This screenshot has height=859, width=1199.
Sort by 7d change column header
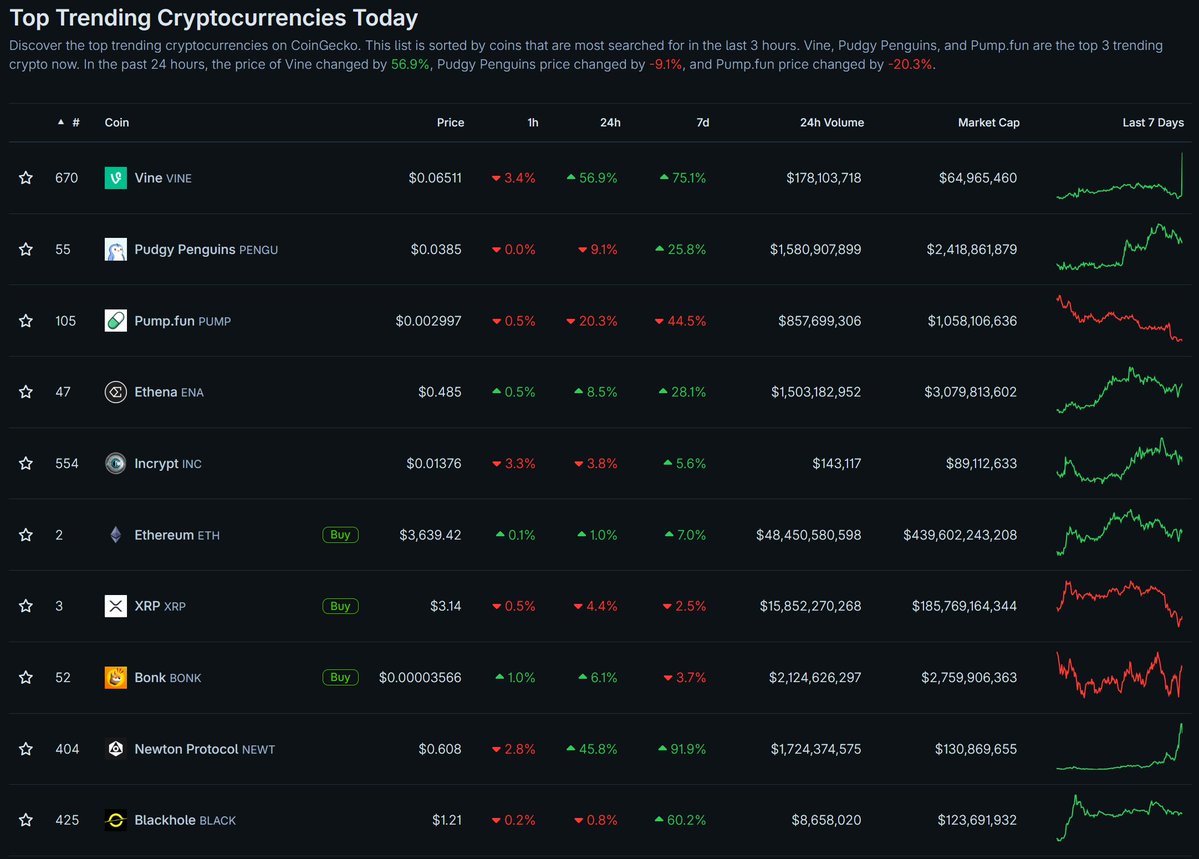pos(703,122)
